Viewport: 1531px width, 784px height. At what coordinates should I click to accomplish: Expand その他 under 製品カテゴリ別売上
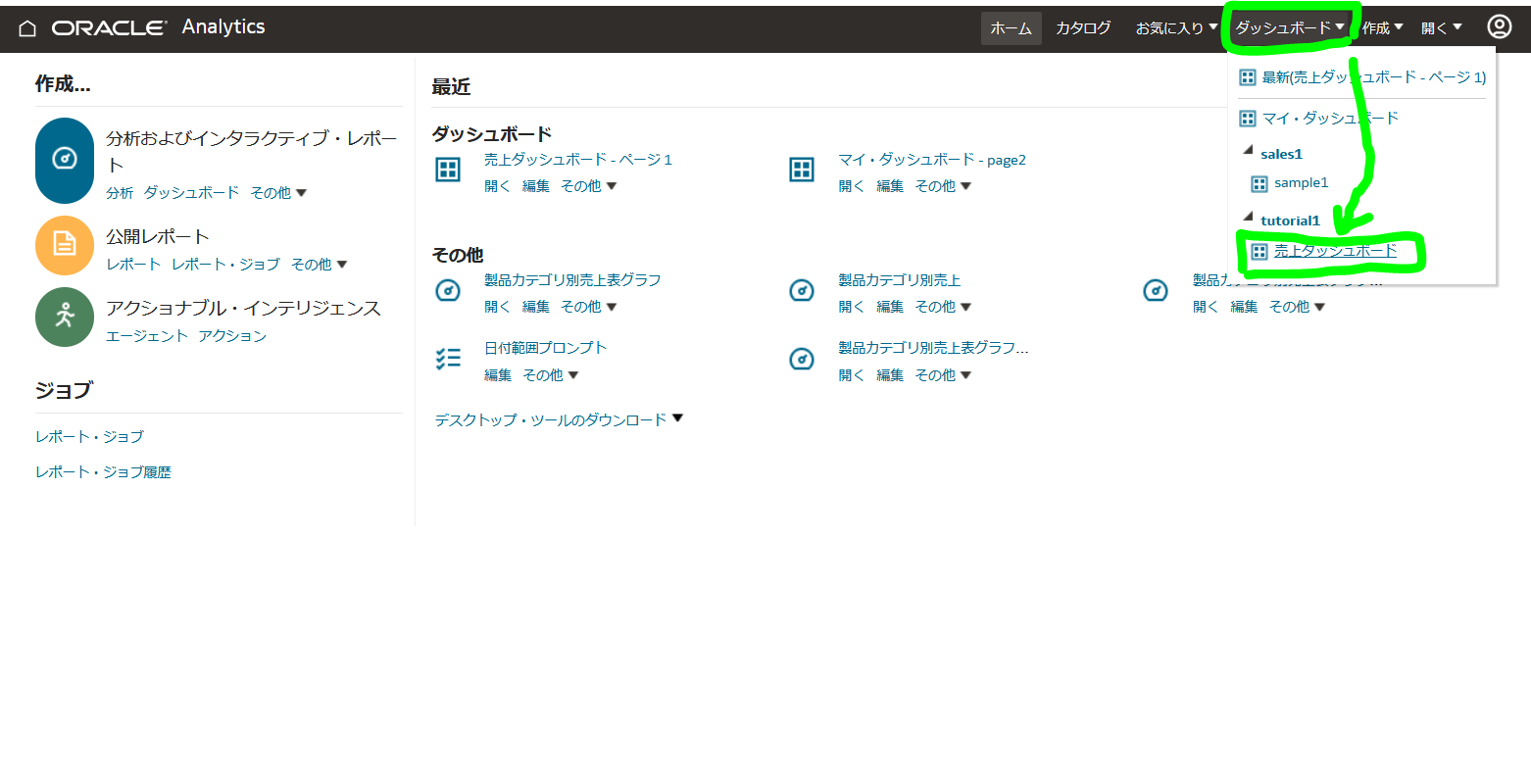pyautogui.click(x=943, y=307)
